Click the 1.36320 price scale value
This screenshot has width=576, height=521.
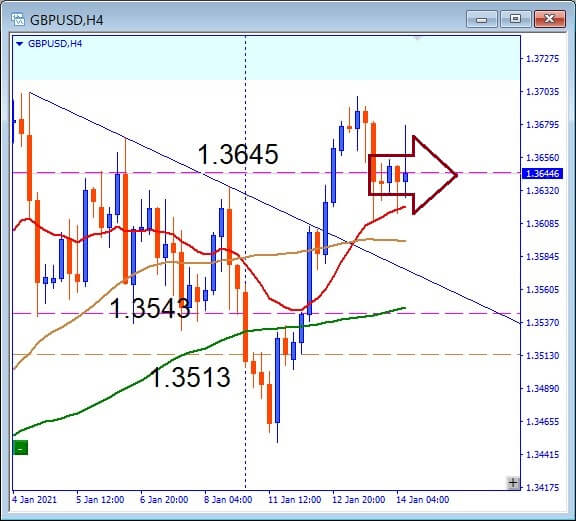[x=543, y=191]
